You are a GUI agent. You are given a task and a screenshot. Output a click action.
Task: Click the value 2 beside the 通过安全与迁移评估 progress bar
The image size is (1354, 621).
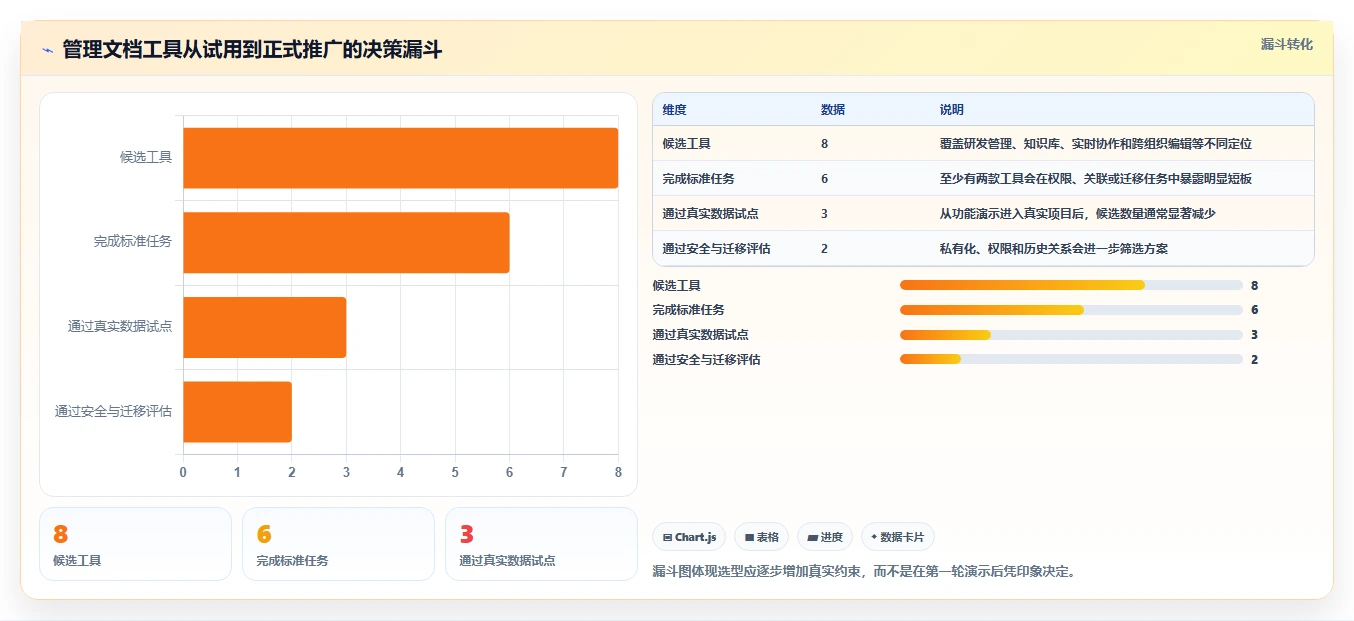tap(1254, 359)
